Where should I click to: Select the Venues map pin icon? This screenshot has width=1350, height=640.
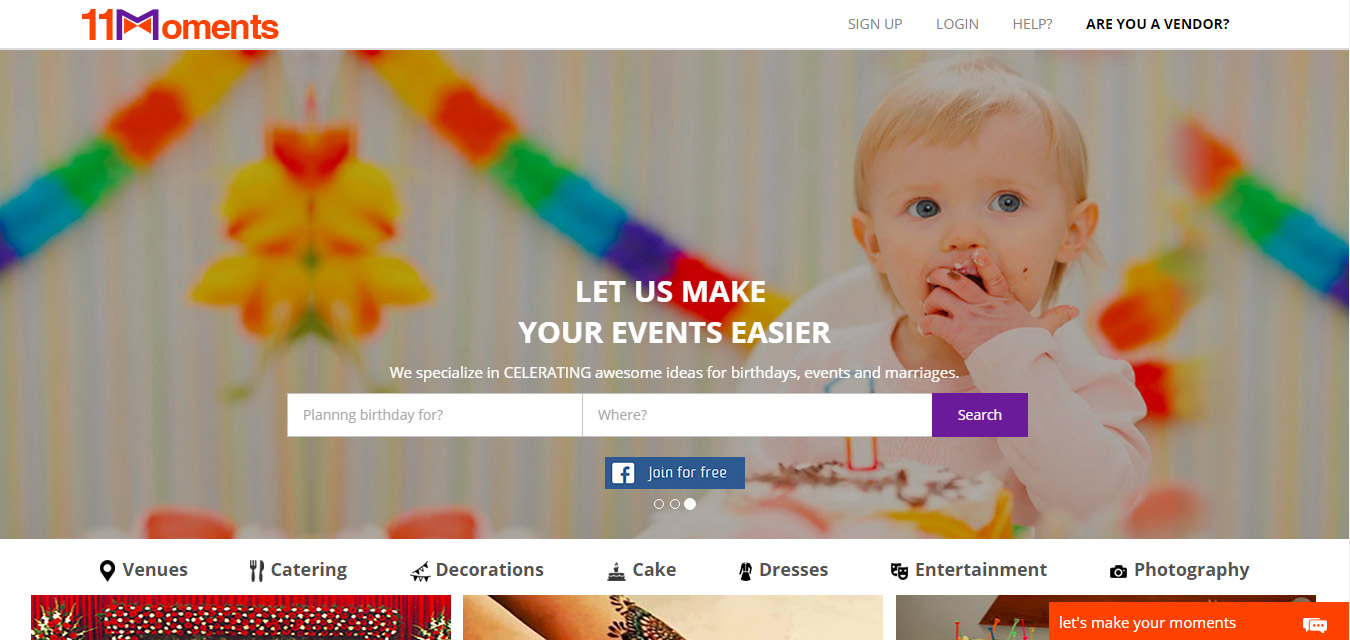pyautogui.click(x=107, y=571)
